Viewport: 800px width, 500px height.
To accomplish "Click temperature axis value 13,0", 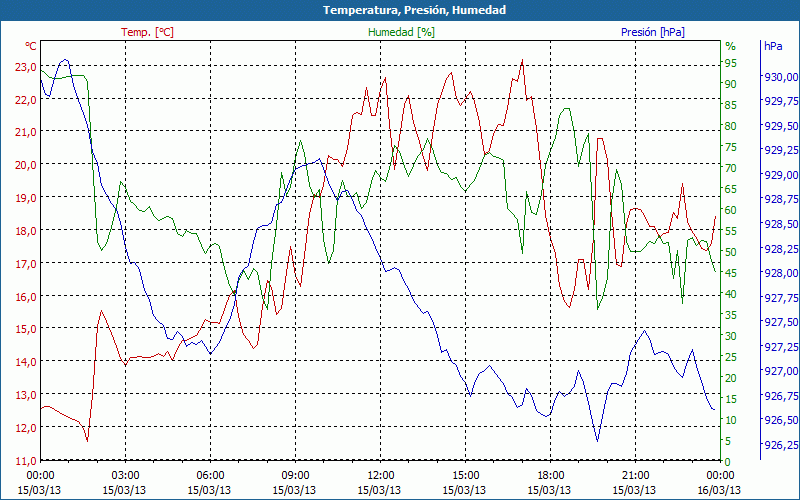I will point(26,395).
